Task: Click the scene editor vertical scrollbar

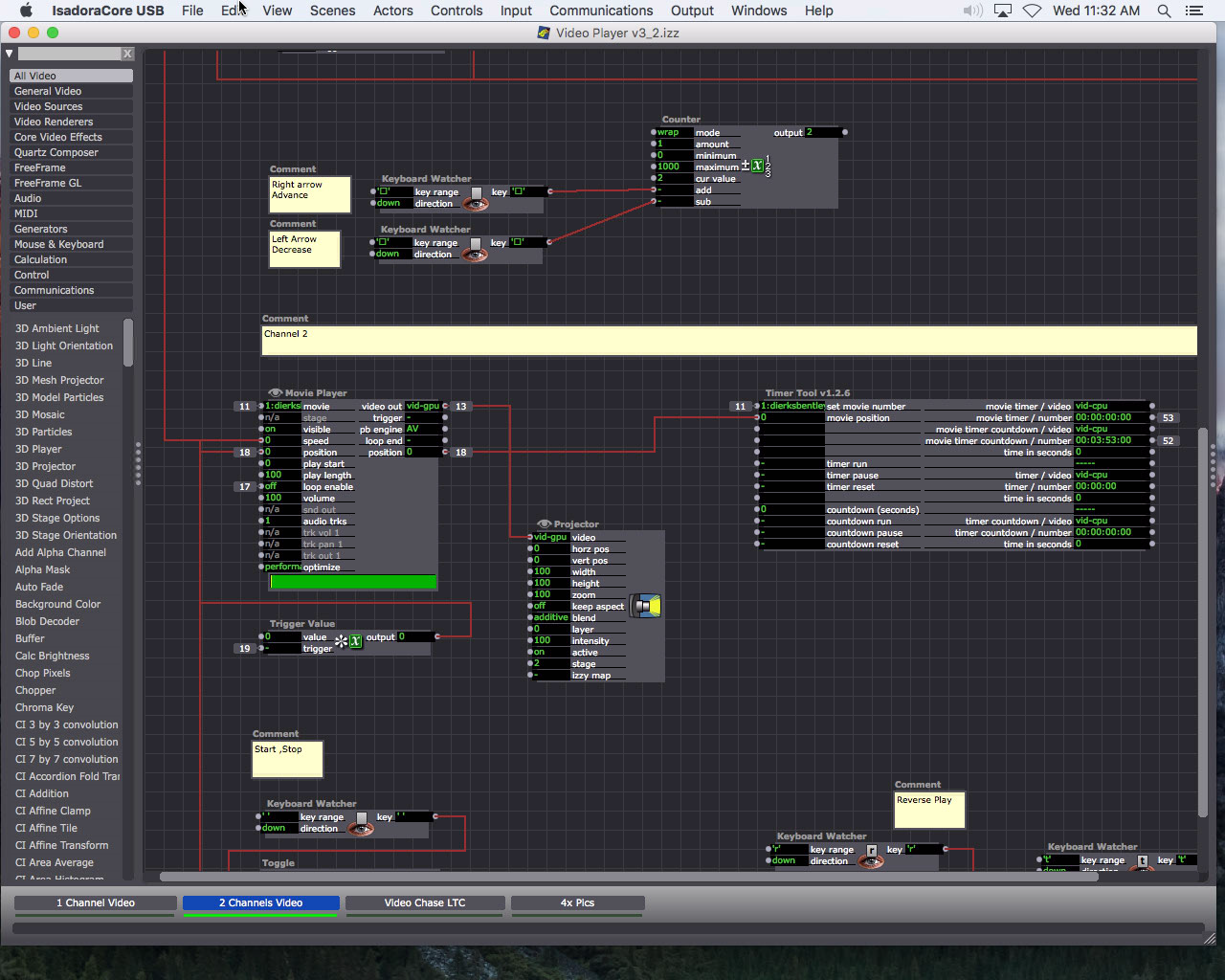Action: coord(1203,622)
